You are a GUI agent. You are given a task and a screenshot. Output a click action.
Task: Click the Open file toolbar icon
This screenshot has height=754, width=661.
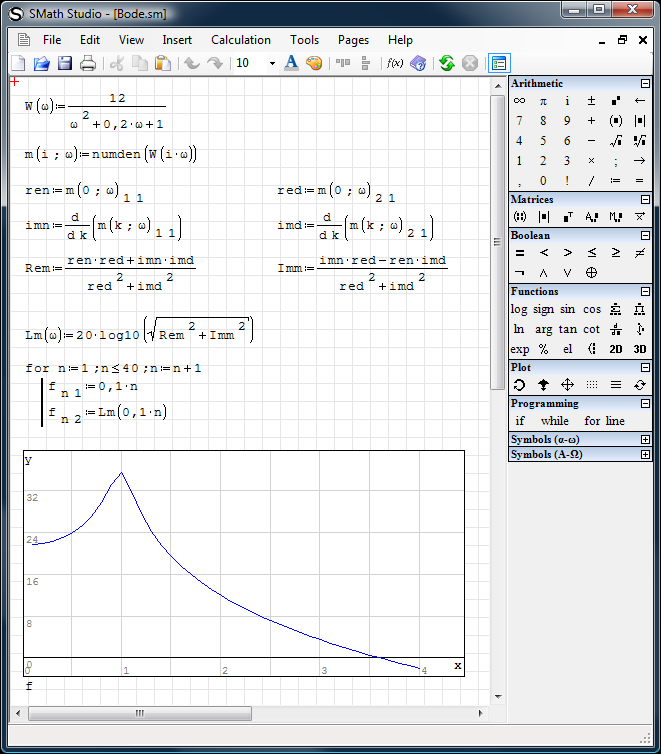pyautogui.click(x=41, y=64)
